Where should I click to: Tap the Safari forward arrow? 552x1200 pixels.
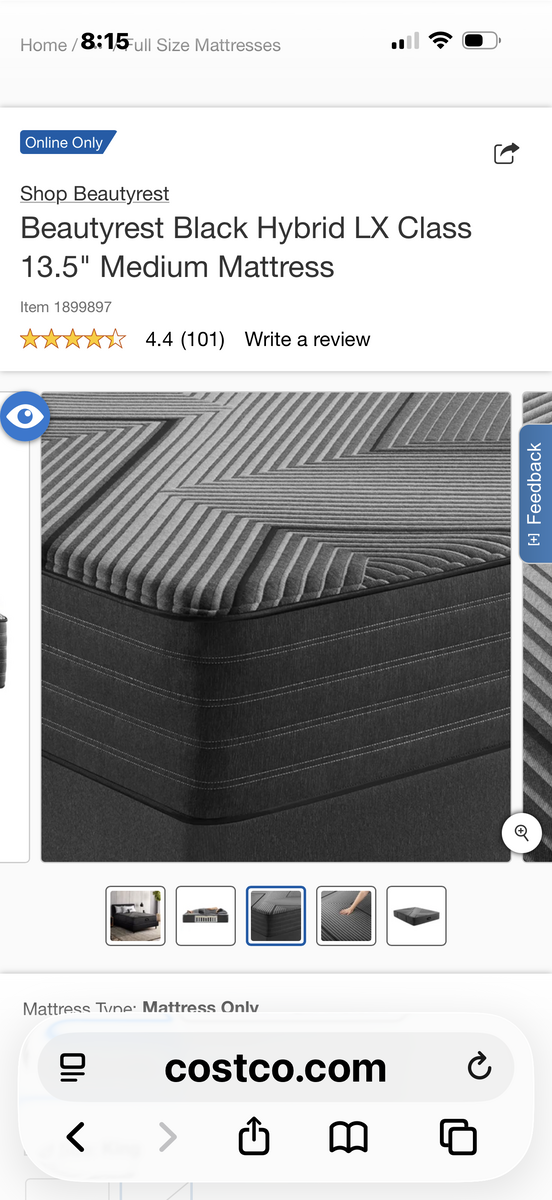(x=167, y=1137)
